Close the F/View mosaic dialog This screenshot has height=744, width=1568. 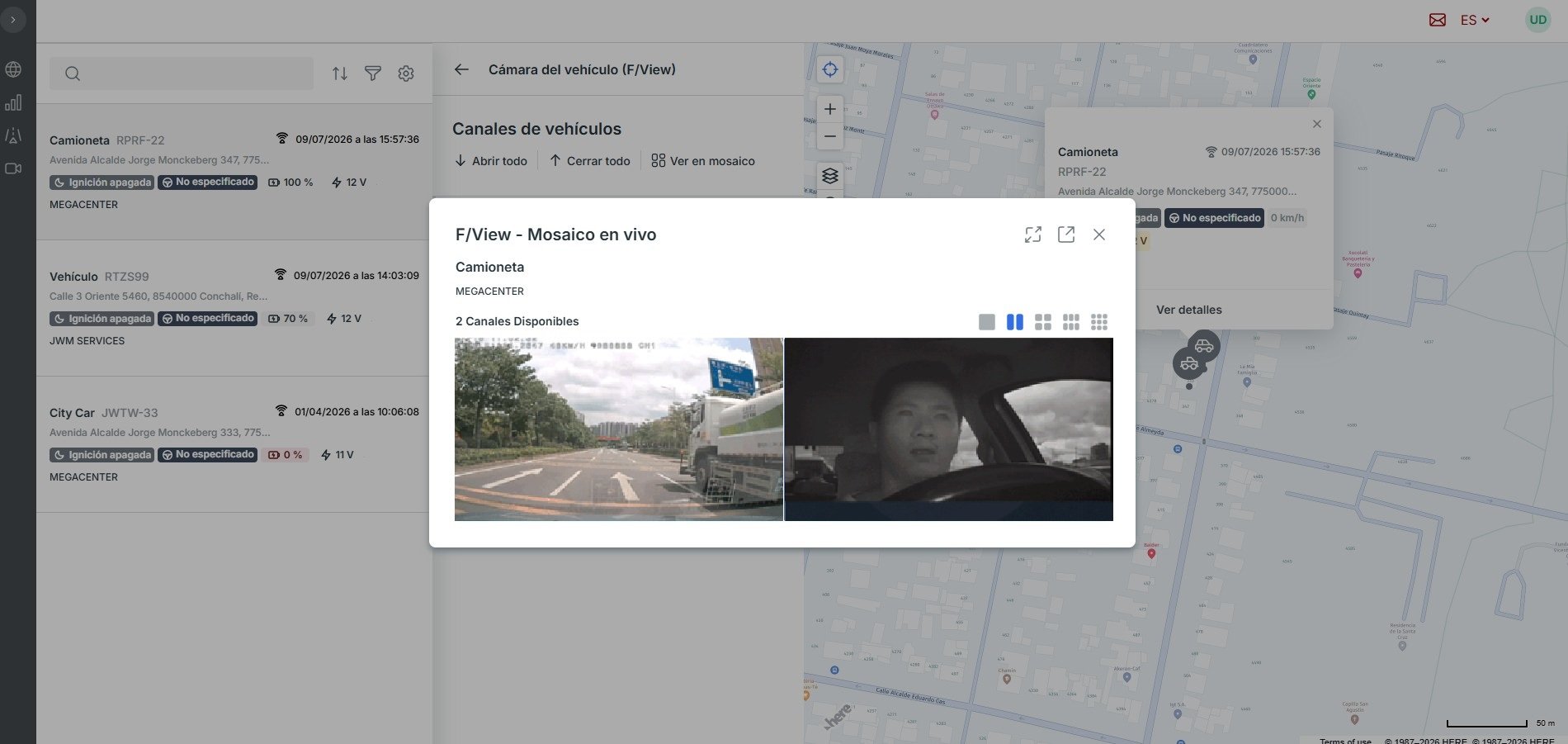[x=1099, y=235]
